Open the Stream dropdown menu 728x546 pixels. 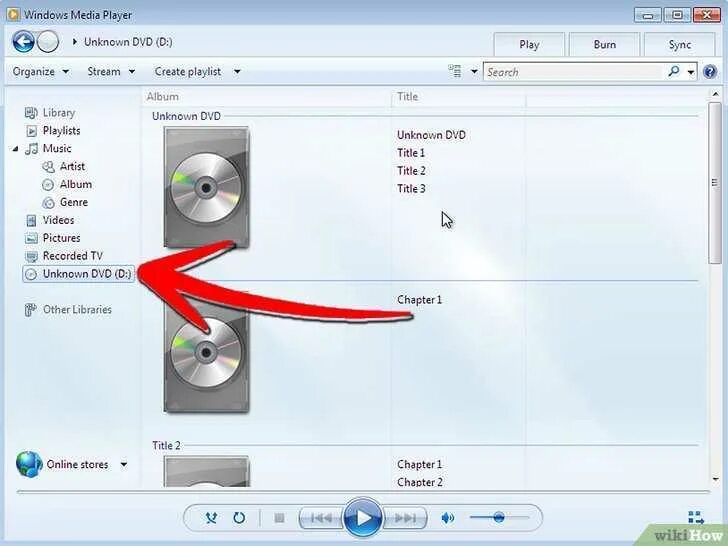(111, 72)
